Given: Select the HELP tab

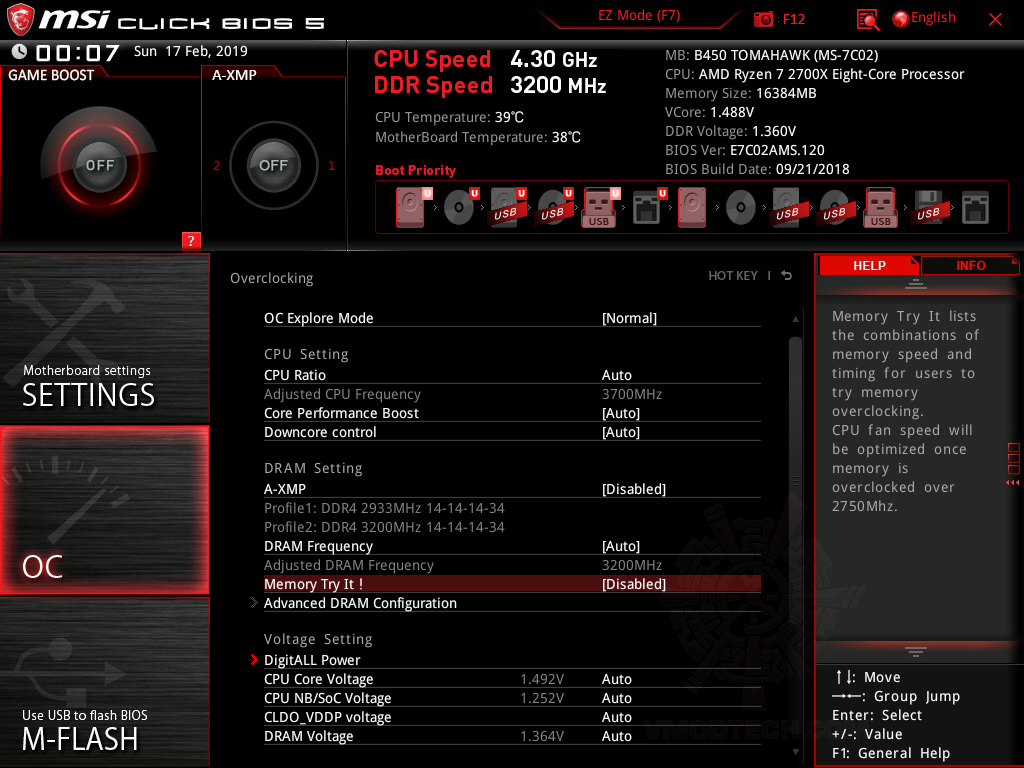Looking at the screenshot, I should [869, 265].
